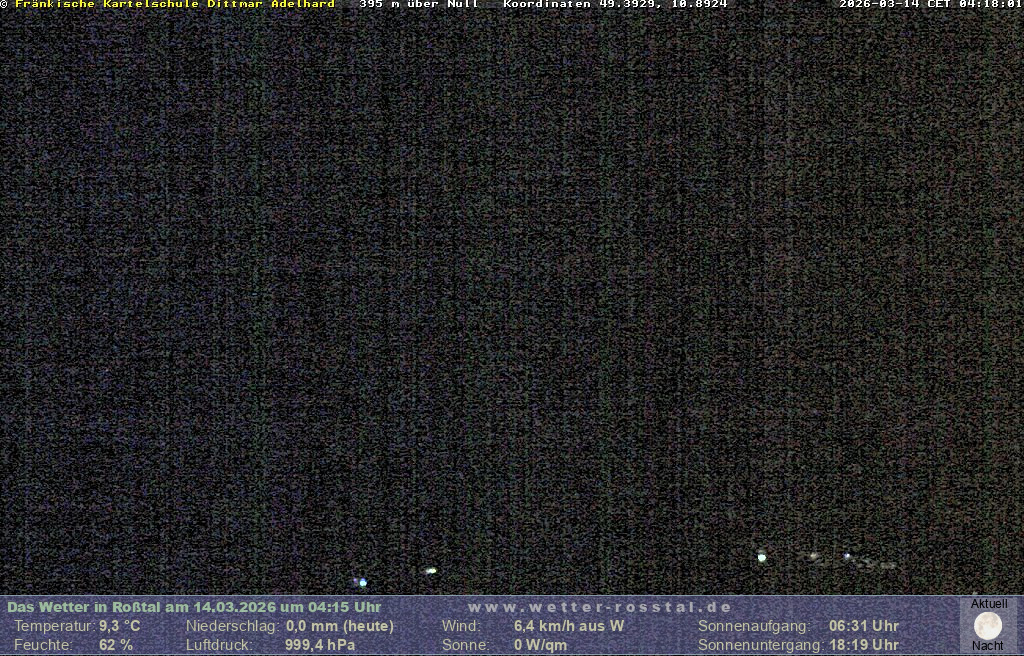Click the moon phase icon
The image size is (1024, 656).
988,626
